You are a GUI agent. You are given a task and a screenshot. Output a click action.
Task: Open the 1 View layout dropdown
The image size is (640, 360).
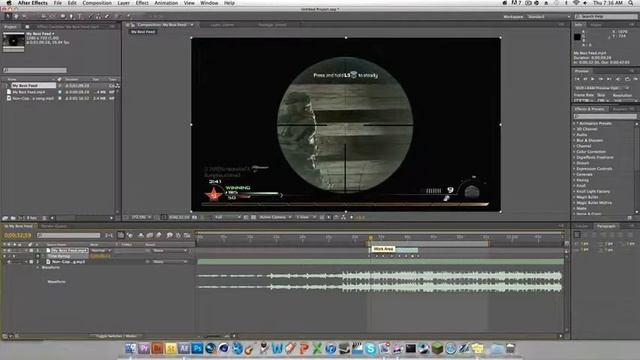click(306, 218)
